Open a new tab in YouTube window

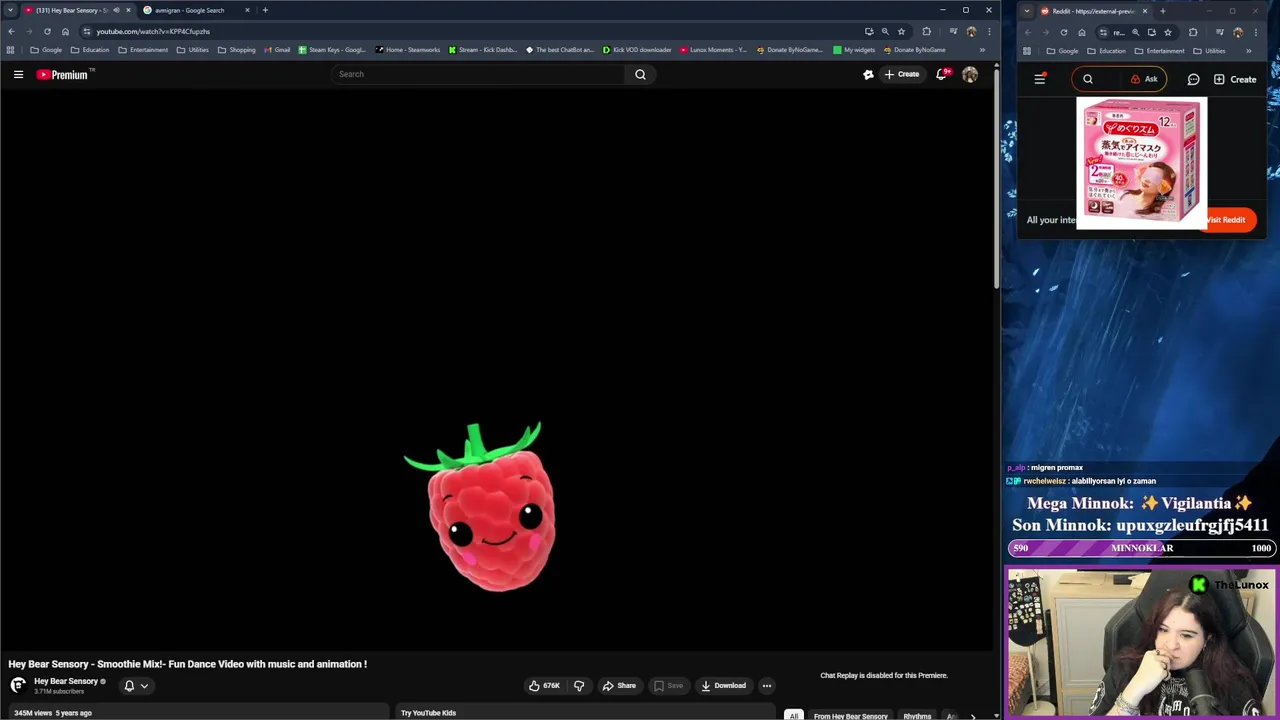[265, 10]
